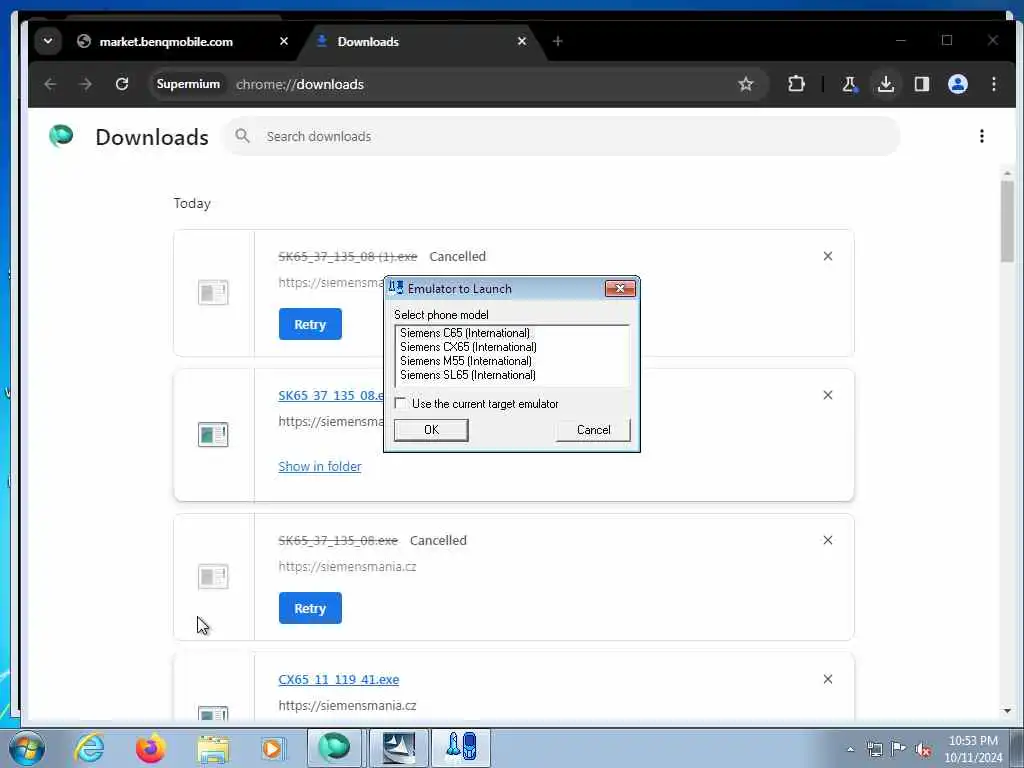The image size is (1024, 768).
Task: Switch to the emulator app taskbar button
Action: pos(461,748)
